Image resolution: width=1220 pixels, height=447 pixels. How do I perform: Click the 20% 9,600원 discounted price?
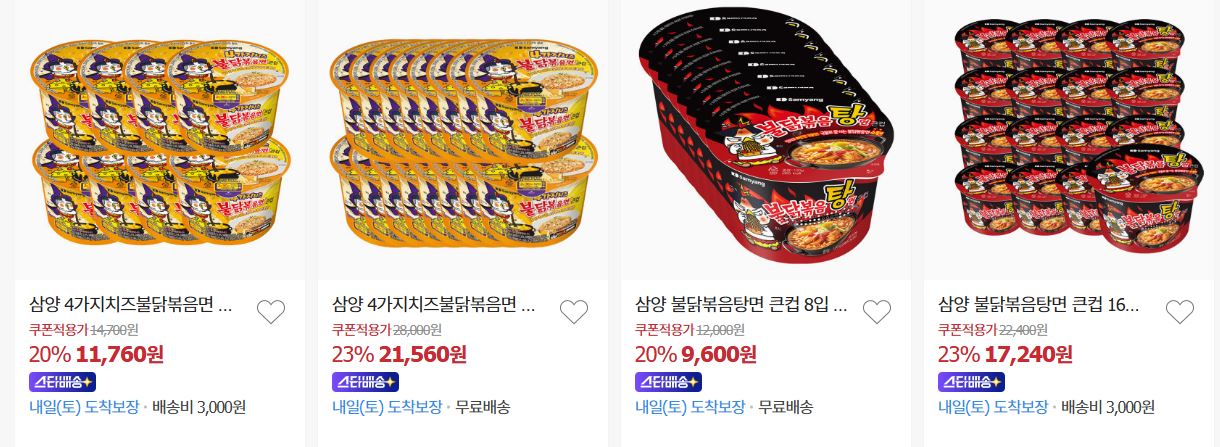coord(696,354)
